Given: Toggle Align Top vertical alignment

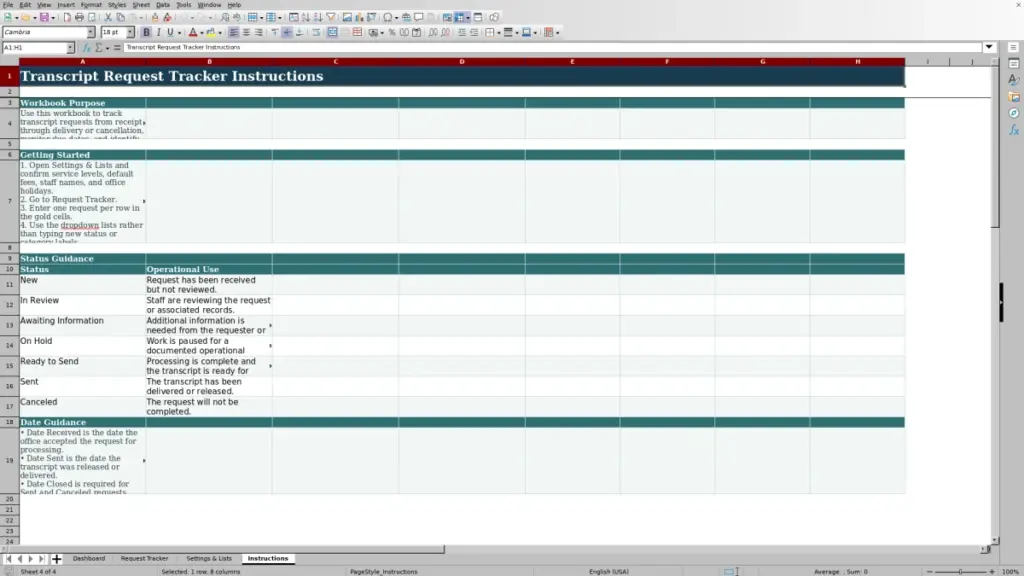Looking at the screenshot, I should (274, 32).
